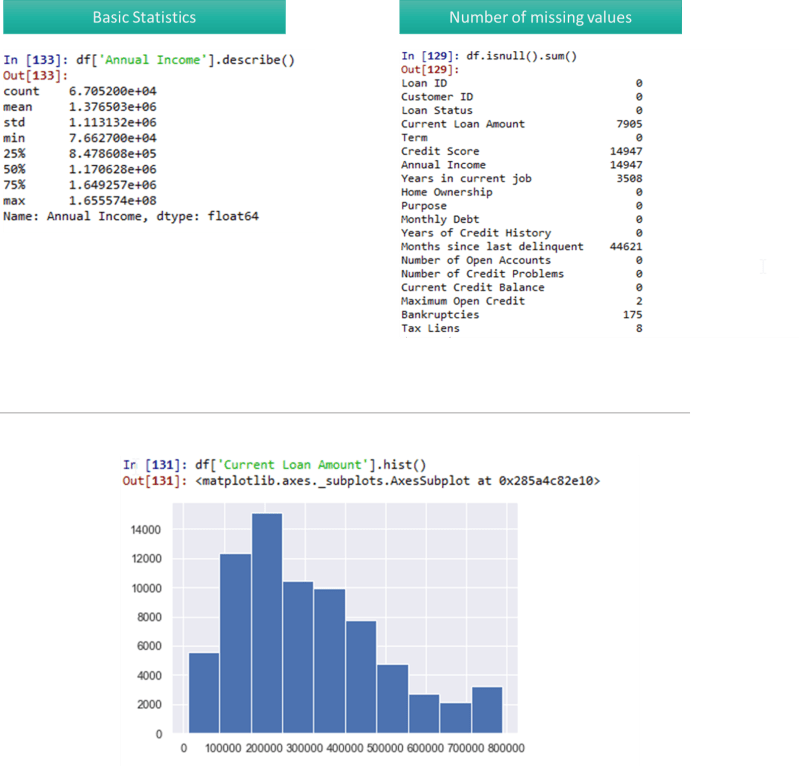Select the max value 1.655574e+08

point(113,201)
